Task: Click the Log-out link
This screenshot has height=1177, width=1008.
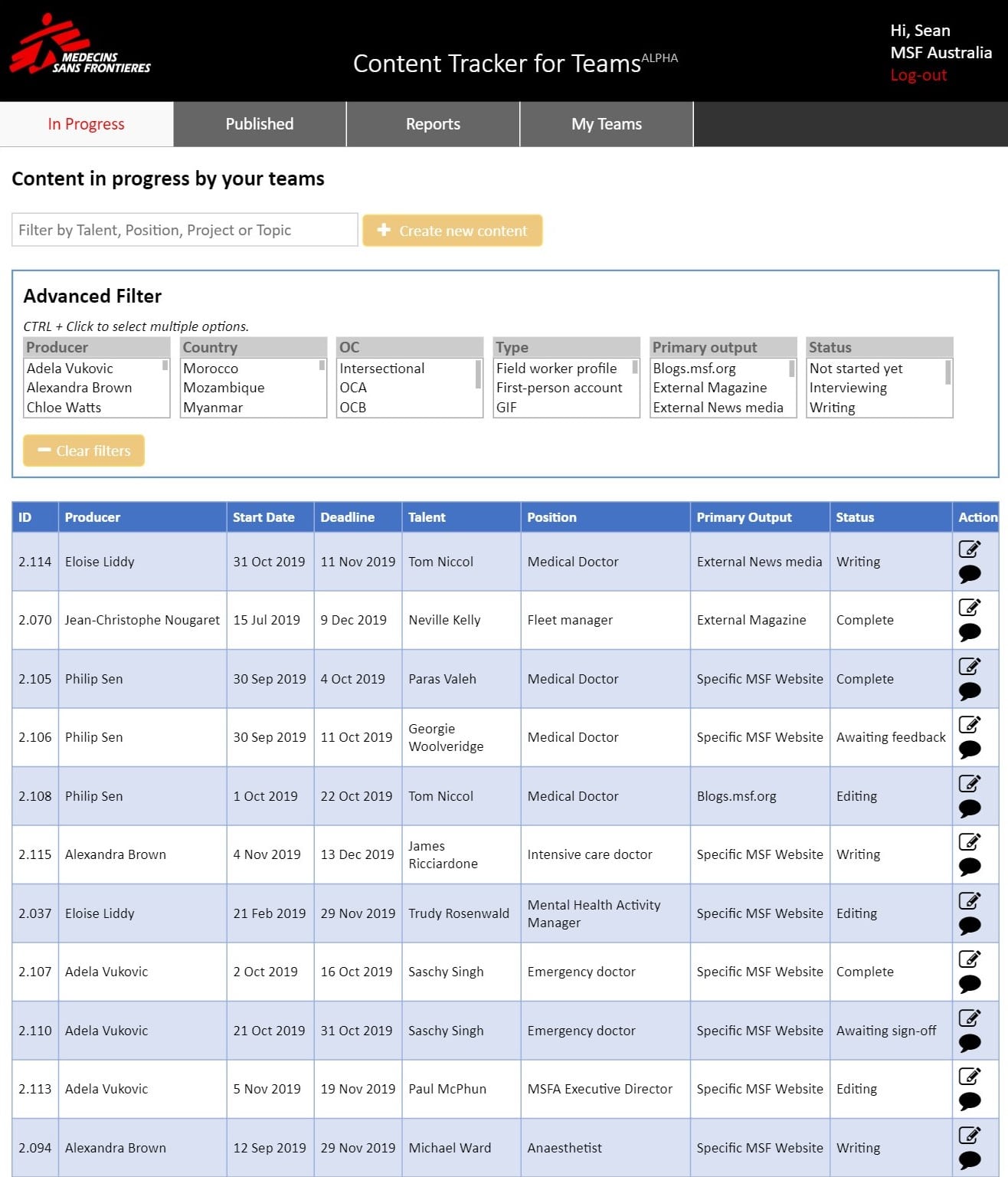Action: tap(918, 75)
